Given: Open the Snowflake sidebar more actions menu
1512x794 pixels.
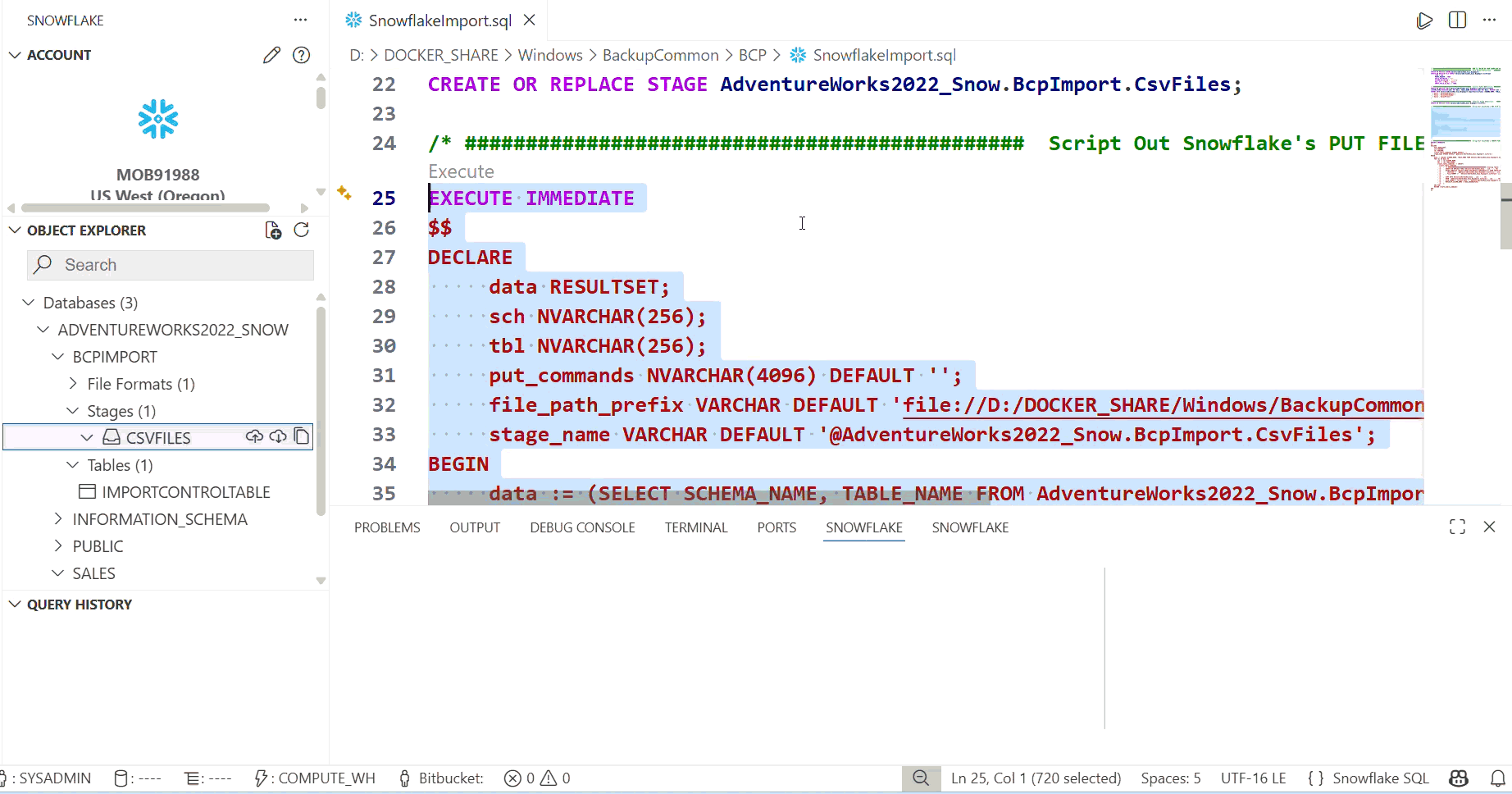Looking at the screenshot, I should [x=301, y=20].
